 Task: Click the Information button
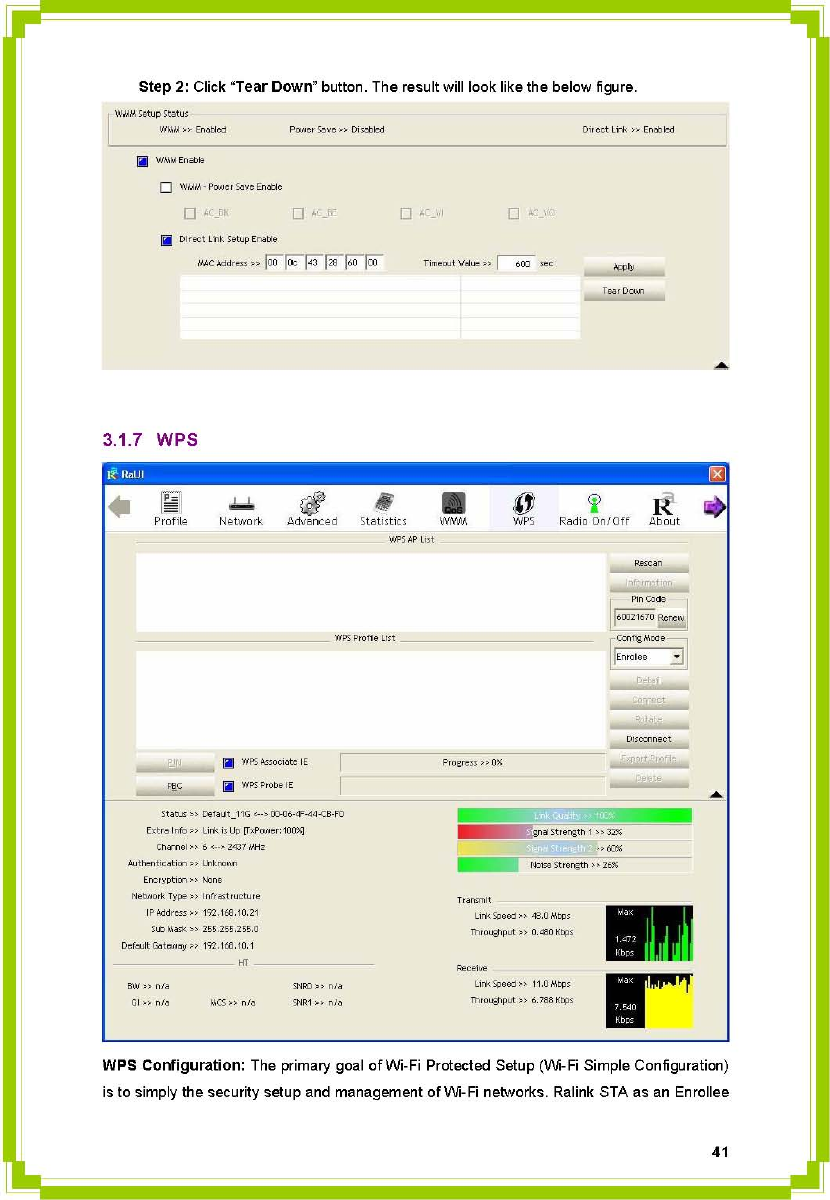click(649, 583)
